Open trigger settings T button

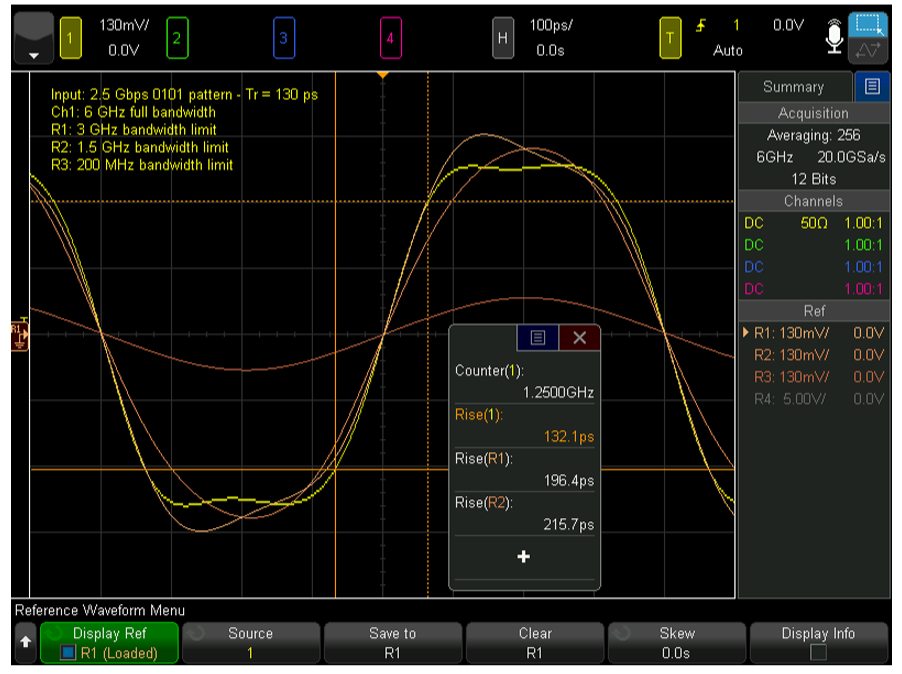tap(670, 38)
